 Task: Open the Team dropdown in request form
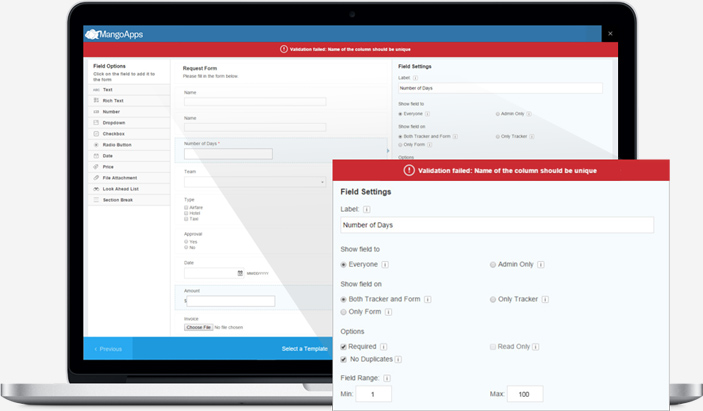255,182
